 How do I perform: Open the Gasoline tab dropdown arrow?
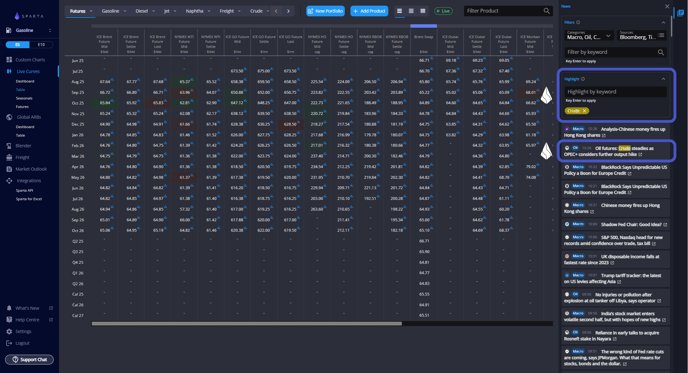coord(125,11)
